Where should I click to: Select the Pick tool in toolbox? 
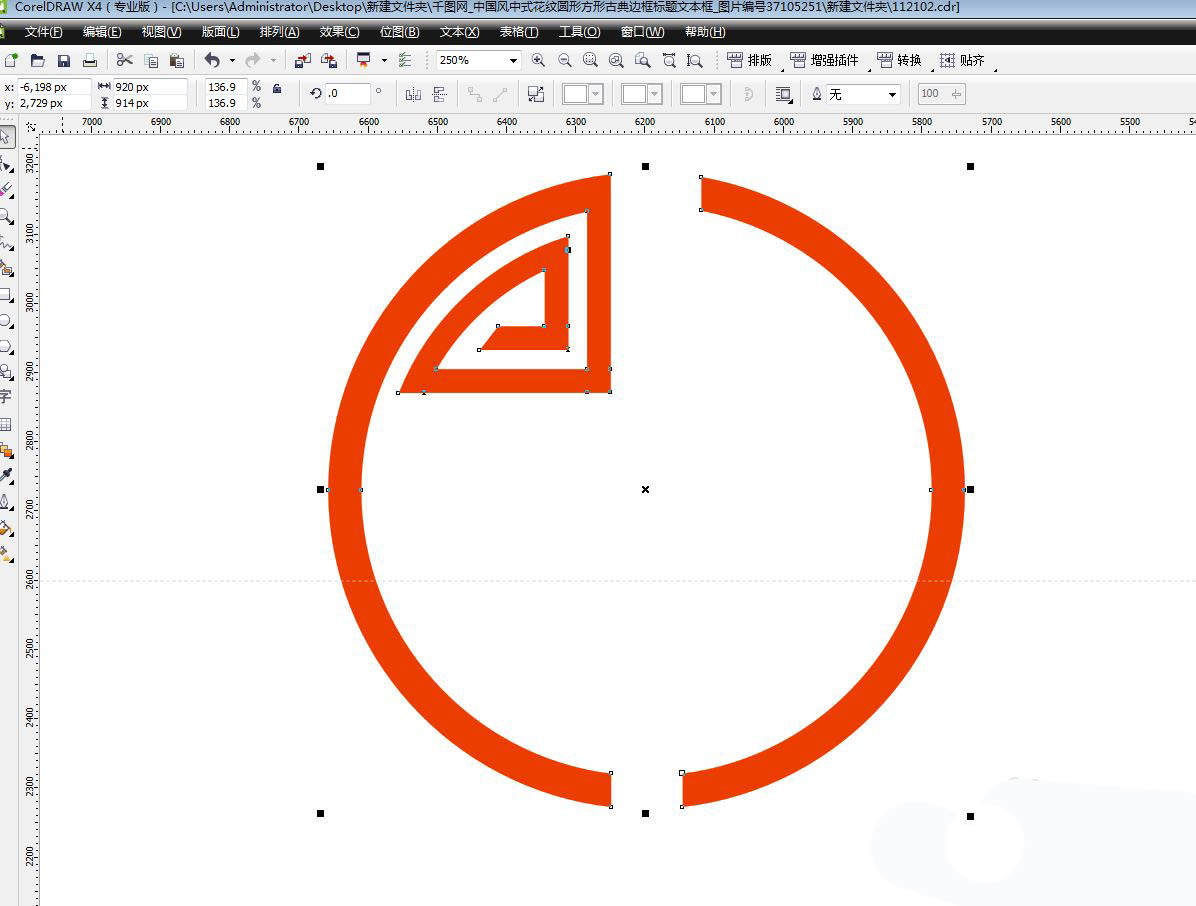(x=6, y=136)
